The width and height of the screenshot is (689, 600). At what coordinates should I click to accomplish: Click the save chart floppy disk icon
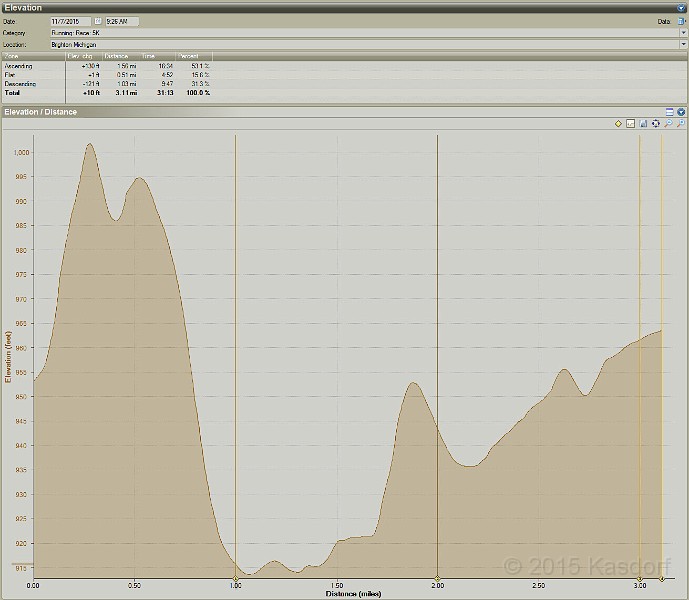643,124
